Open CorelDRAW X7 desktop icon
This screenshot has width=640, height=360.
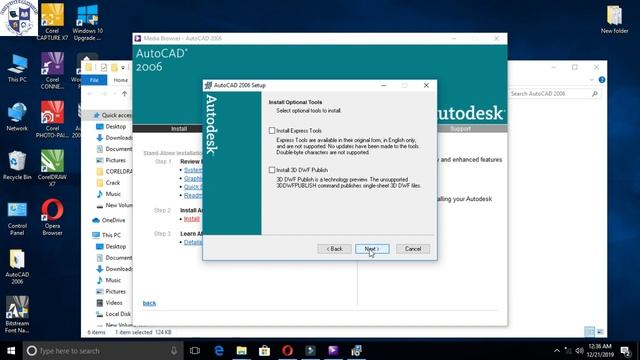pyautogui.click(x=52, y=168)
